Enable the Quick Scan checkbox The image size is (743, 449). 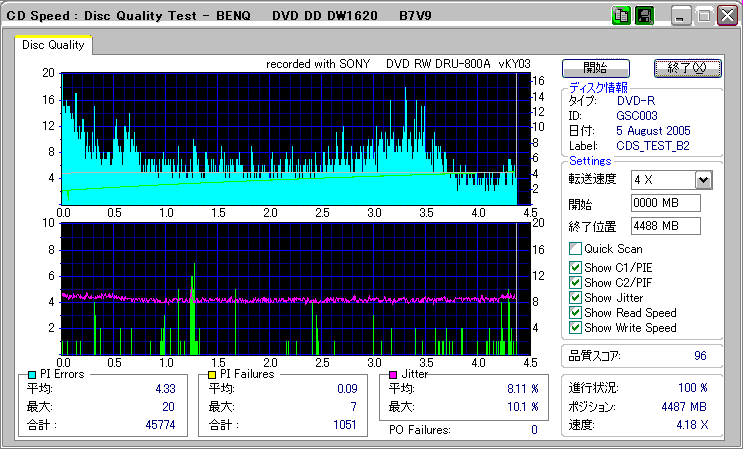[x=575, y=249]
